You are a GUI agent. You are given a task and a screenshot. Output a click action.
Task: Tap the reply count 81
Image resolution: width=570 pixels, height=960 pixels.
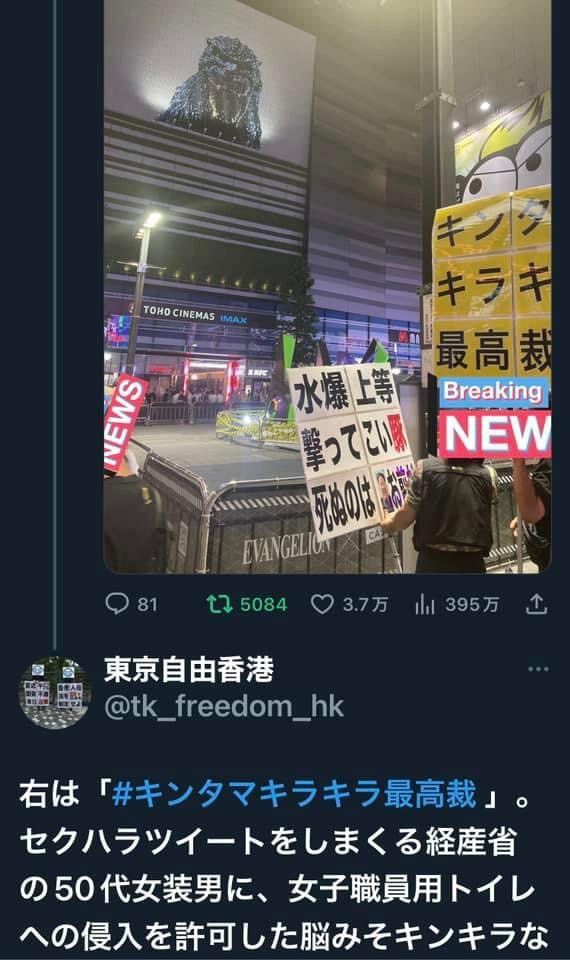(148, 605)
